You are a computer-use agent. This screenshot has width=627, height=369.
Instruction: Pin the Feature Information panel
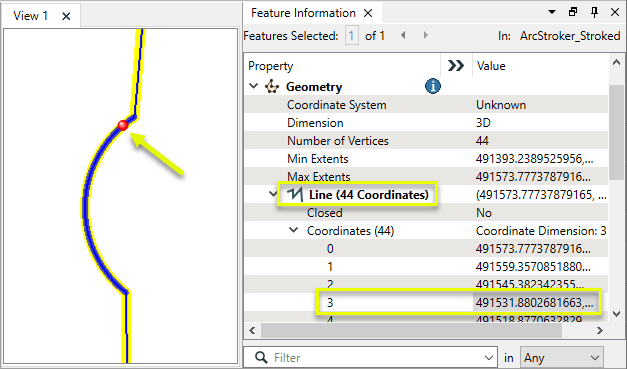594,12
